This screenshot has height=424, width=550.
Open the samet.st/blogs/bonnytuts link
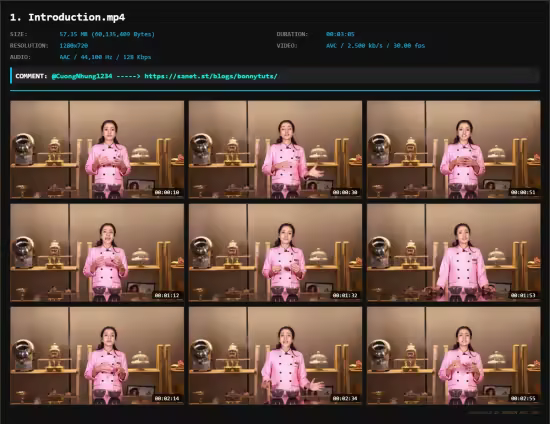(211, 76)
